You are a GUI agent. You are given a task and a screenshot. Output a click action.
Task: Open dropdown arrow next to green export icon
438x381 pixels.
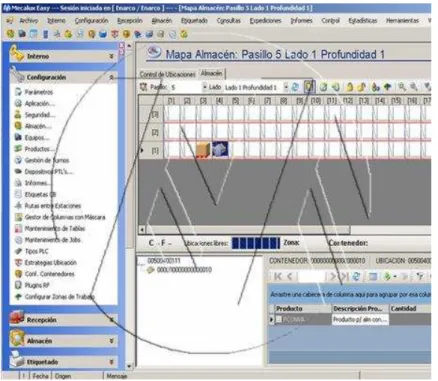click(395, 276)
